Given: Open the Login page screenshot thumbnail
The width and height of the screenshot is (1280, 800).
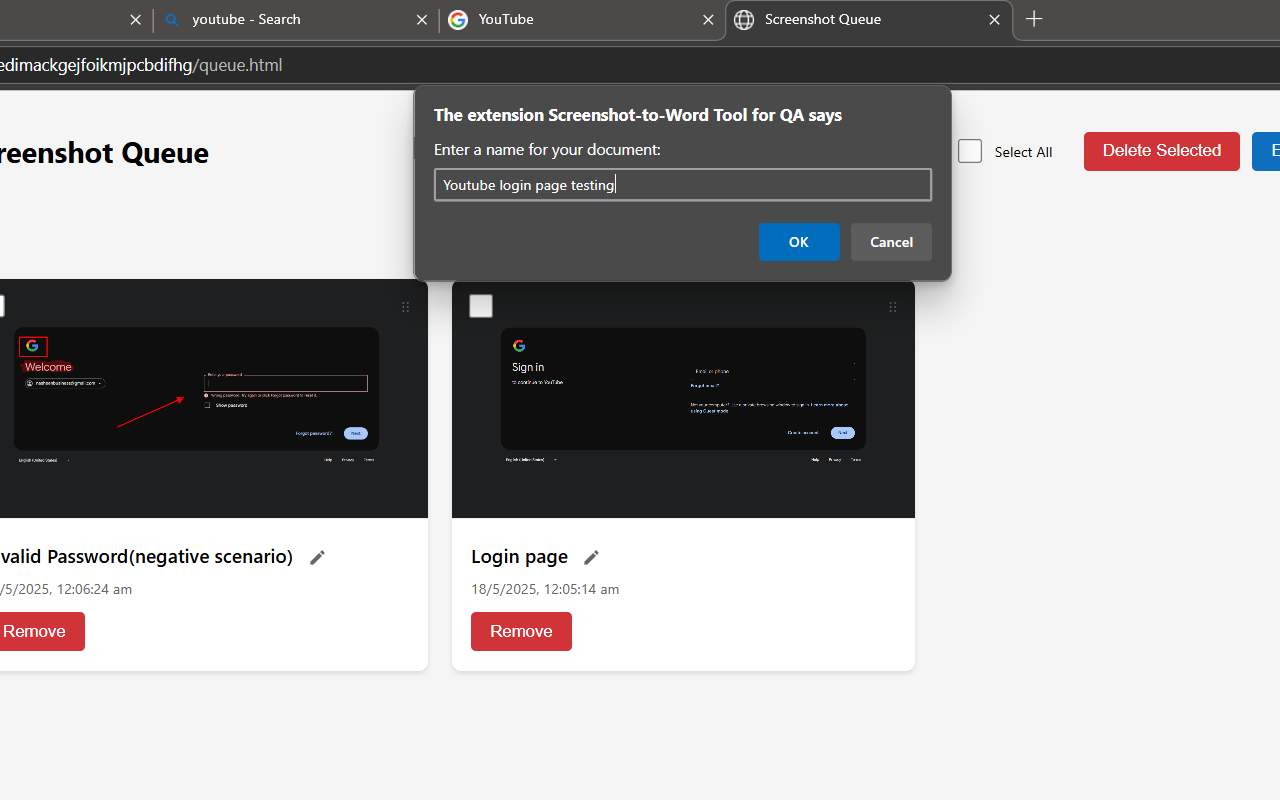Looking at the screenshot, I should (683, 398).
